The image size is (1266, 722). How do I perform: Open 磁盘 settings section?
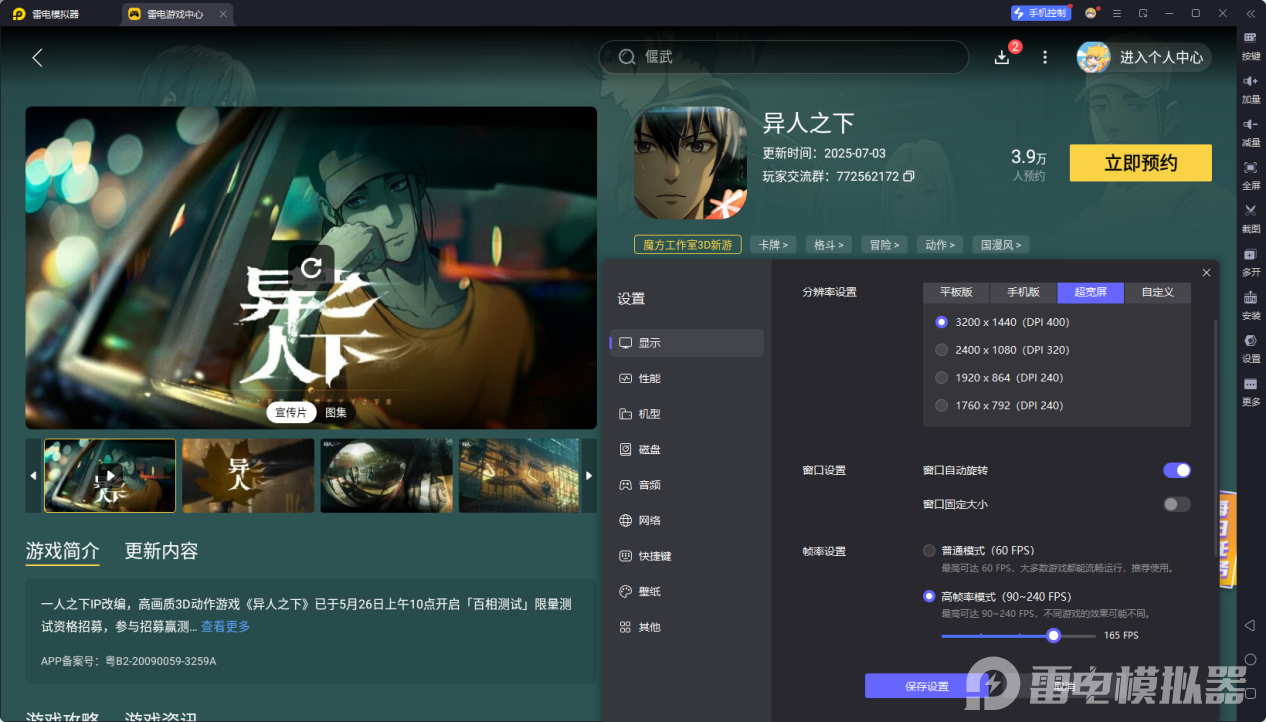687,450
